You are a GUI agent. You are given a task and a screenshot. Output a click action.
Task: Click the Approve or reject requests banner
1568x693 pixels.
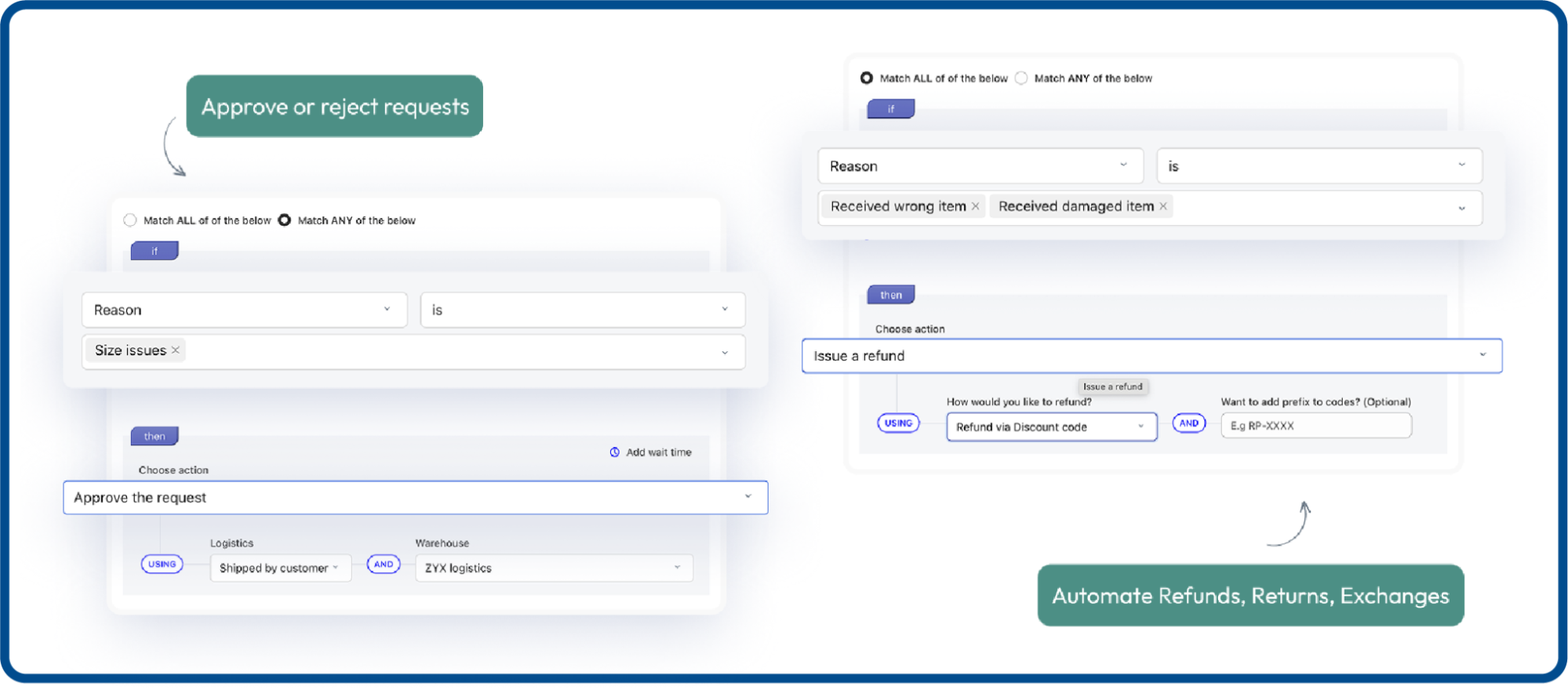tap(334, 107)
